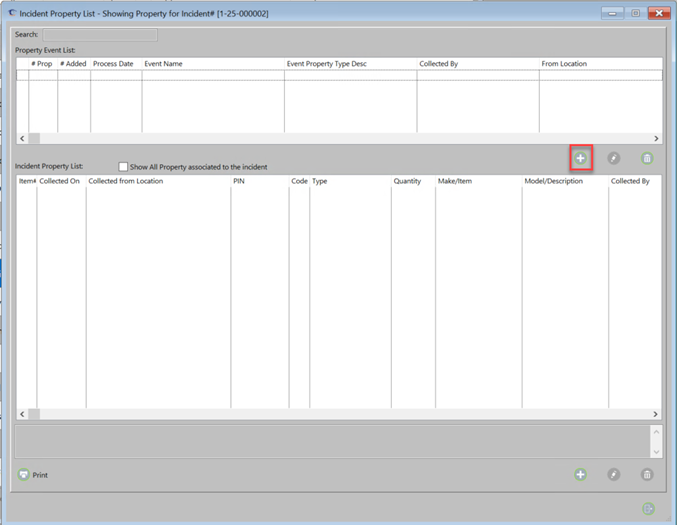Click the exit icon at the window's bottom-right corner
This screenshot has height=525, width=677.
pyautogui.click(x=648, y=509)
